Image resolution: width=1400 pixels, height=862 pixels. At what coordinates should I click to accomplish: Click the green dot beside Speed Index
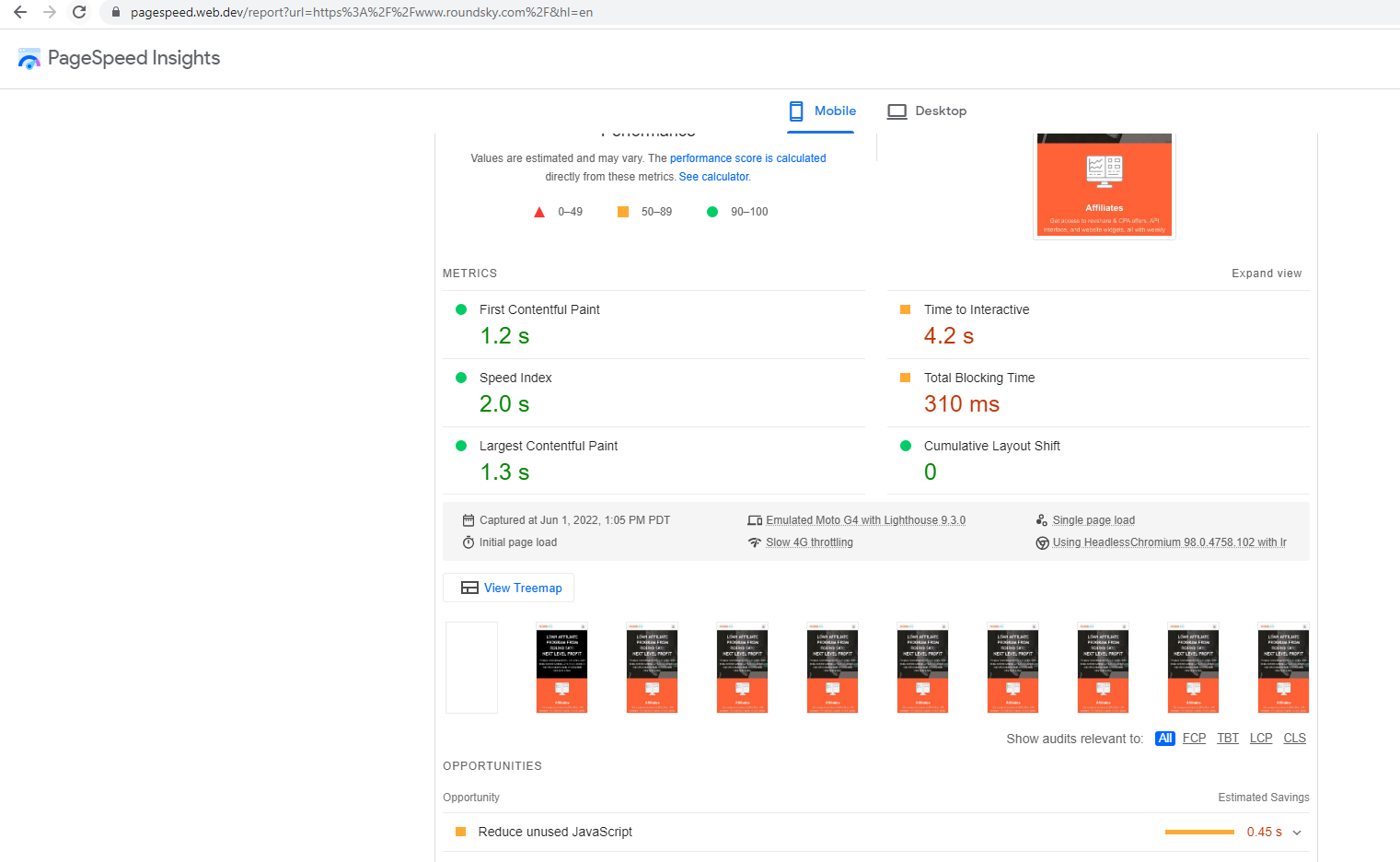click(x=461, y=378)
